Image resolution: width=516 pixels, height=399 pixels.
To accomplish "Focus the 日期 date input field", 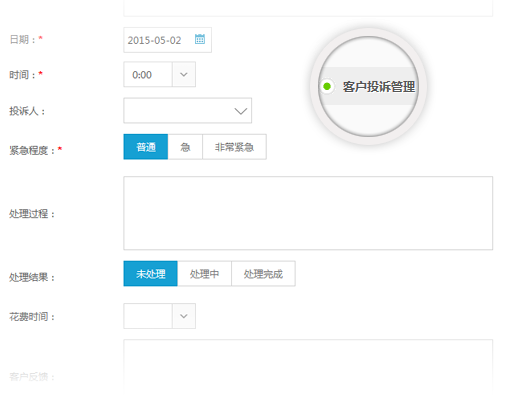I will click(x=167, y=40).
